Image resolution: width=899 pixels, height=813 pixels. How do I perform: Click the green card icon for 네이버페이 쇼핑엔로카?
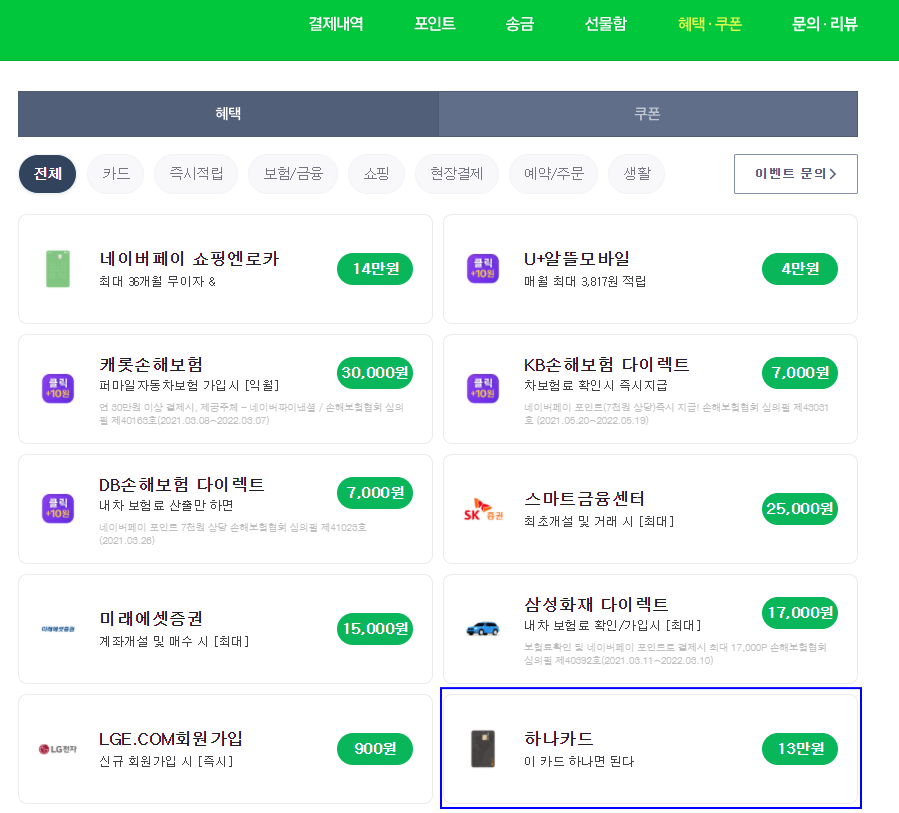(x=58, y=268)
